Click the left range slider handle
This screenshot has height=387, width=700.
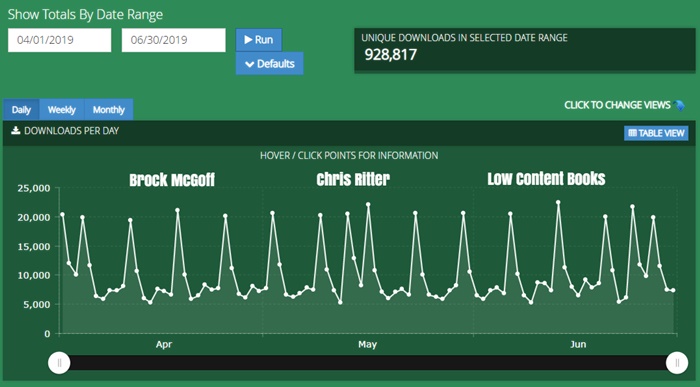point(59,363)
